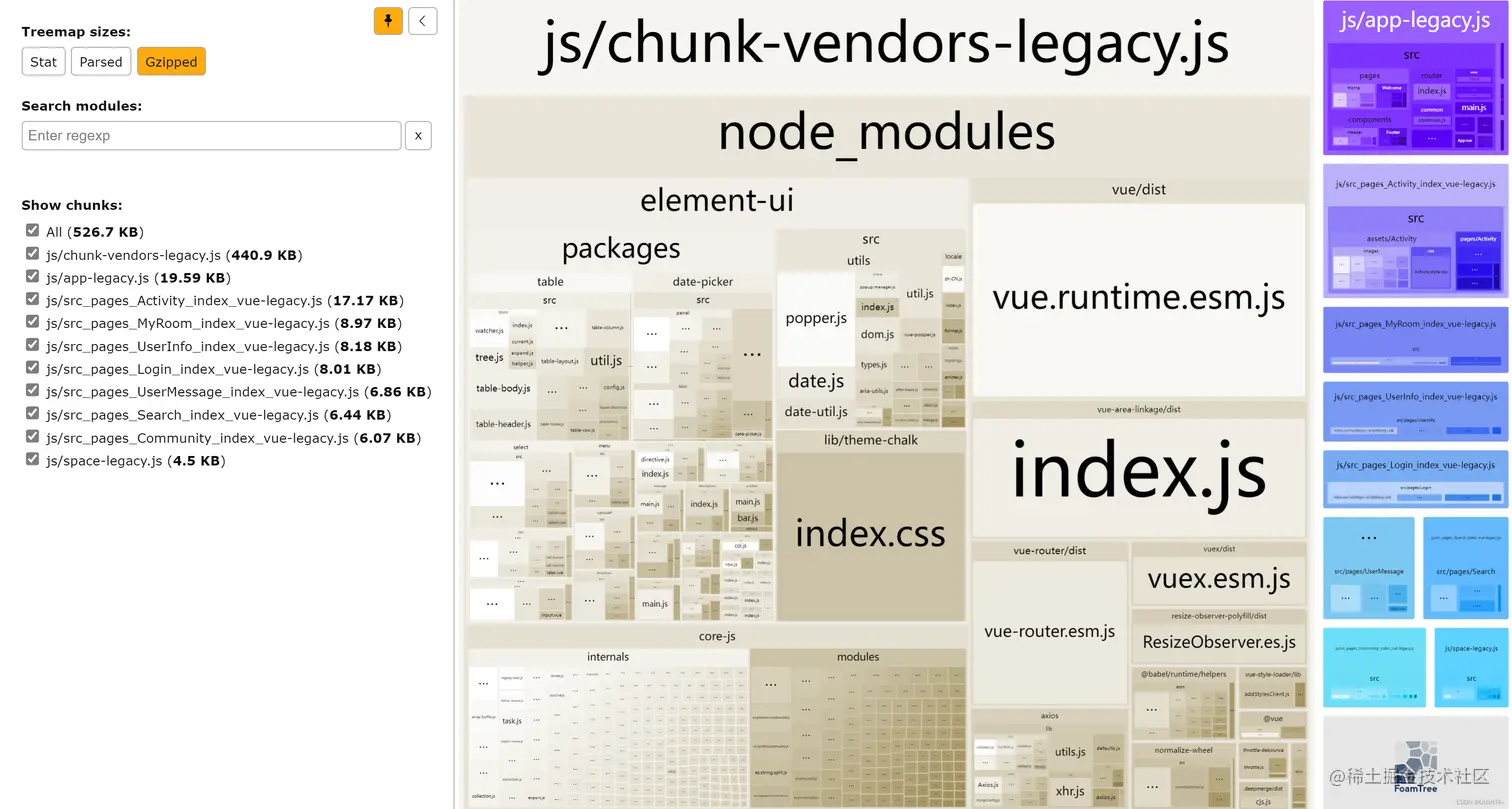Switch treemap size to Parsed

(x=101, y=61)
